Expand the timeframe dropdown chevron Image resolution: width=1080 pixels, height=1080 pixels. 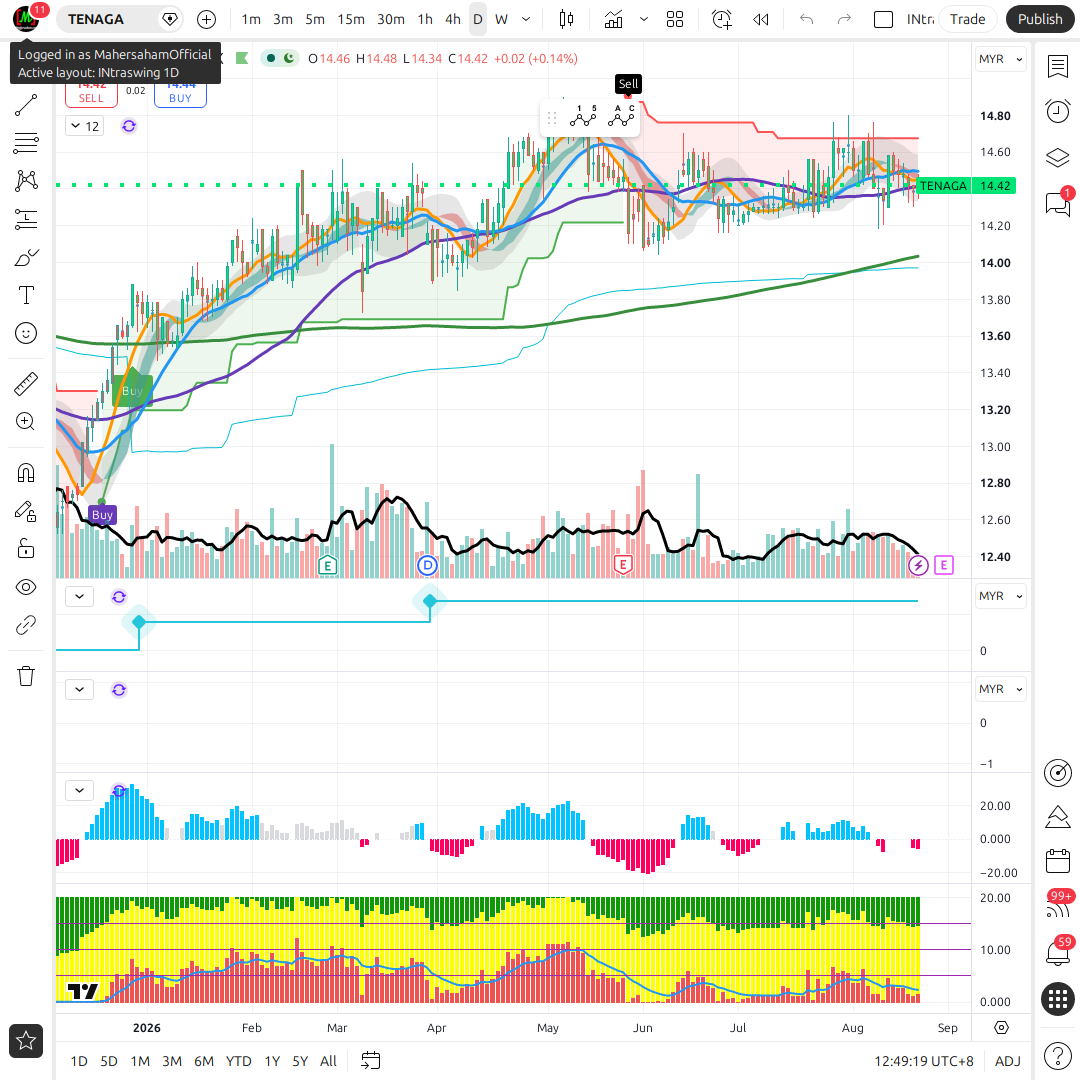pyautogui.click(x=526, y=19)
